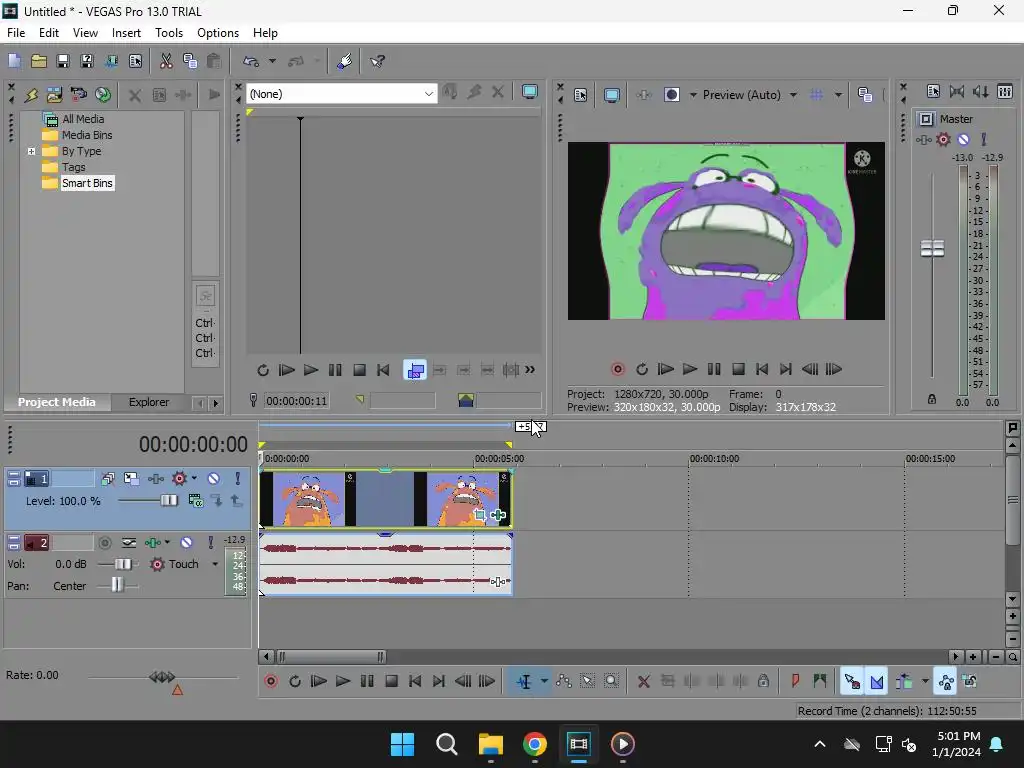Open Google Chrome from the taskbar

point(535,744)
